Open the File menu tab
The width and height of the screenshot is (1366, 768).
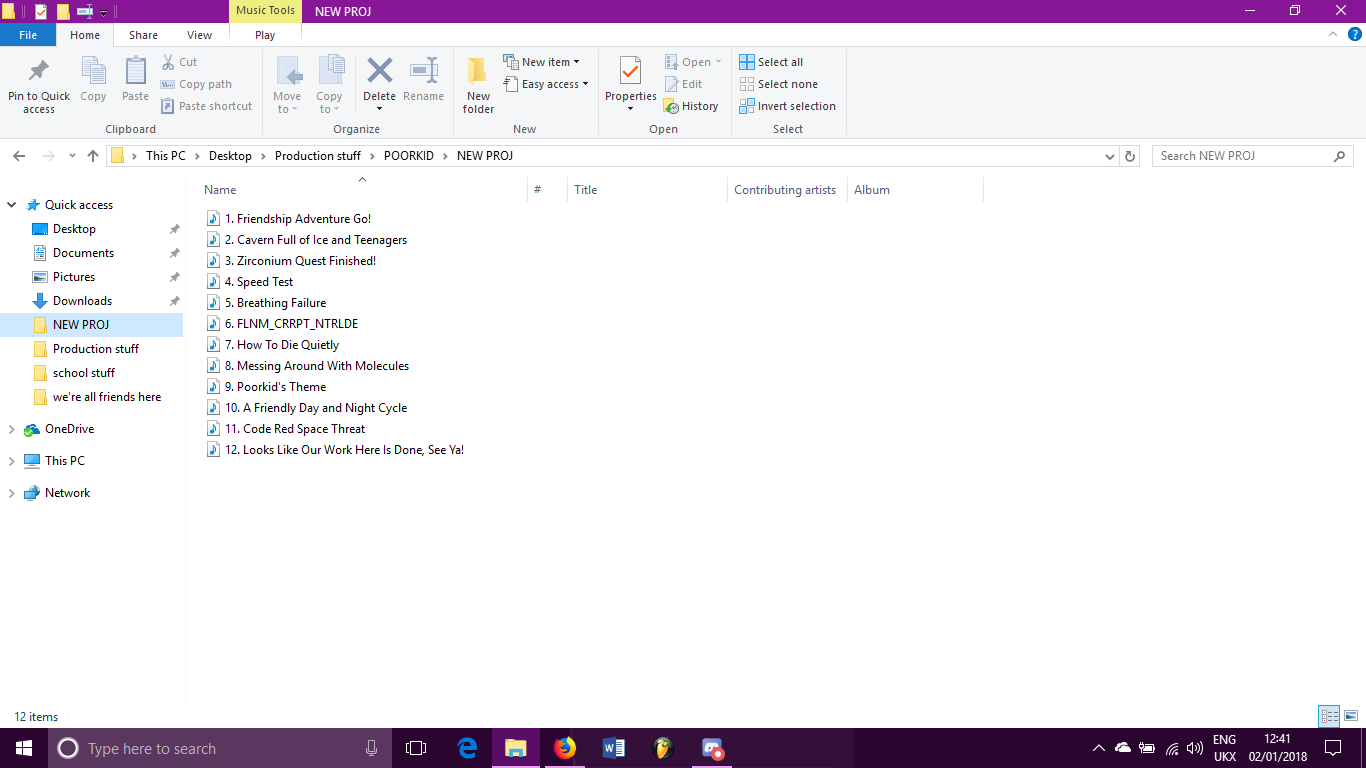[28, 35]
